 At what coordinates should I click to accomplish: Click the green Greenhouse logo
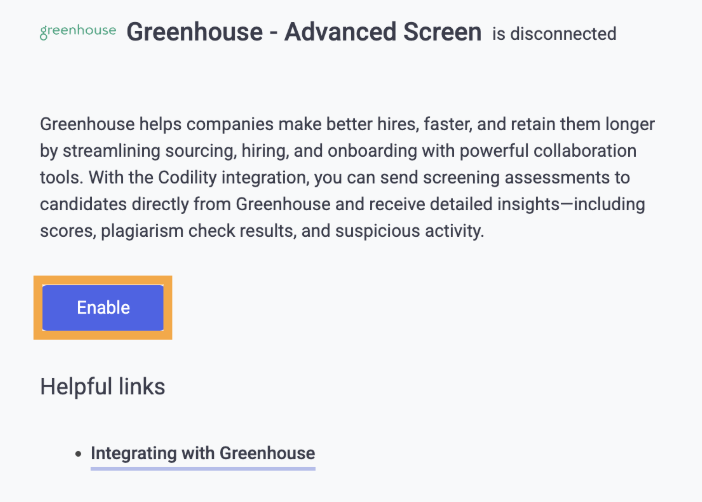78,32
